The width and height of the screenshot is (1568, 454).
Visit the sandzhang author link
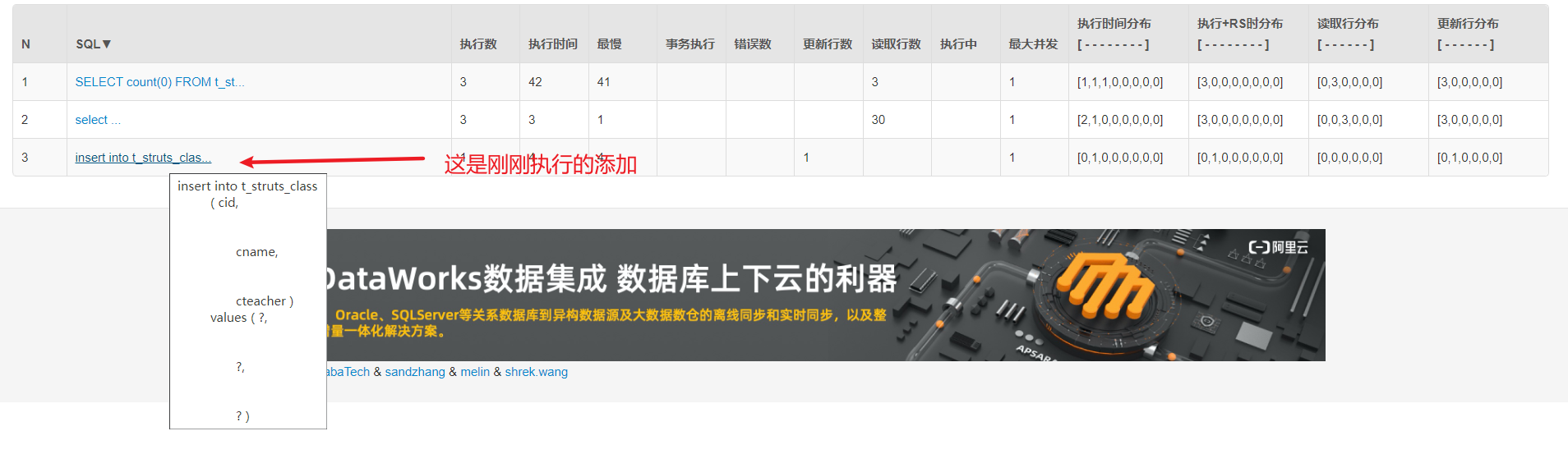pos(415,372)
